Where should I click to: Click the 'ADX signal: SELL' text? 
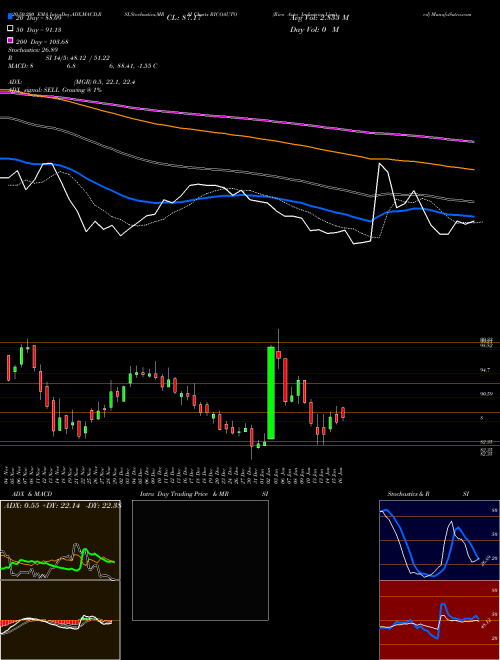pyautogui.click(x=55, y=90)
